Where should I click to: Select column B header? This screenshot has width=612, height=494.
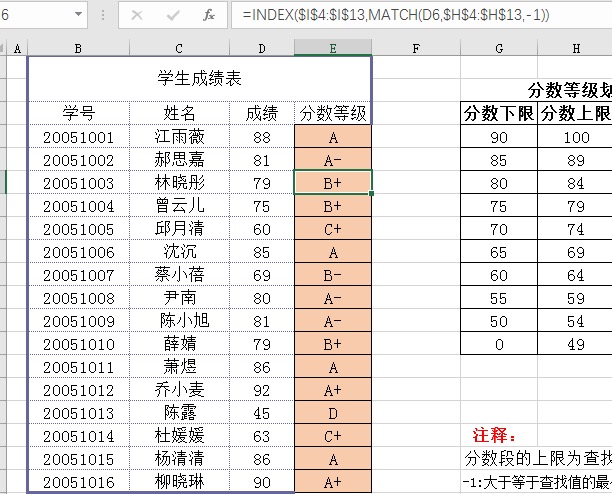(78, 48)
